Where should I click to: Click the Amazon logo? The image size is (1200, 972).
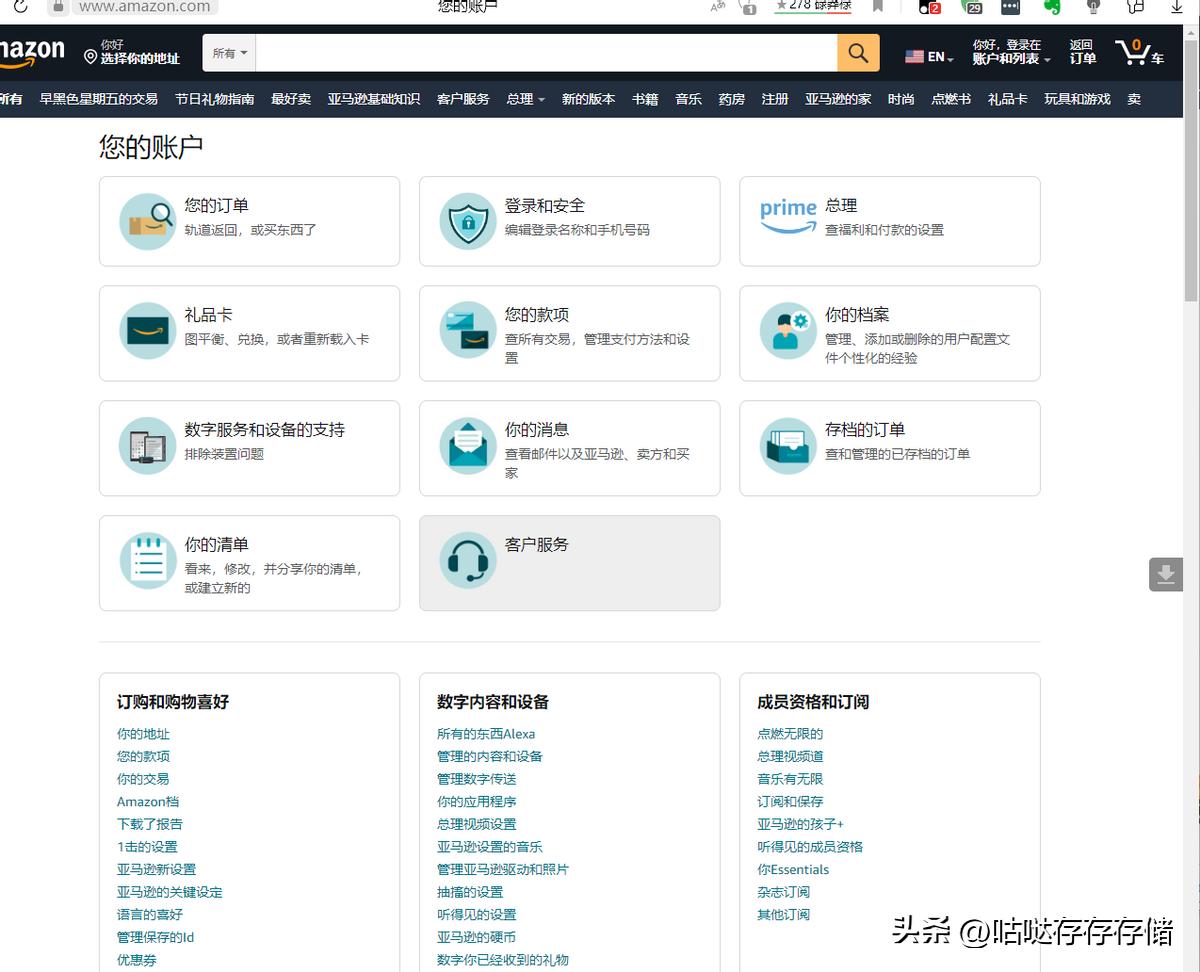click(33, 50)
